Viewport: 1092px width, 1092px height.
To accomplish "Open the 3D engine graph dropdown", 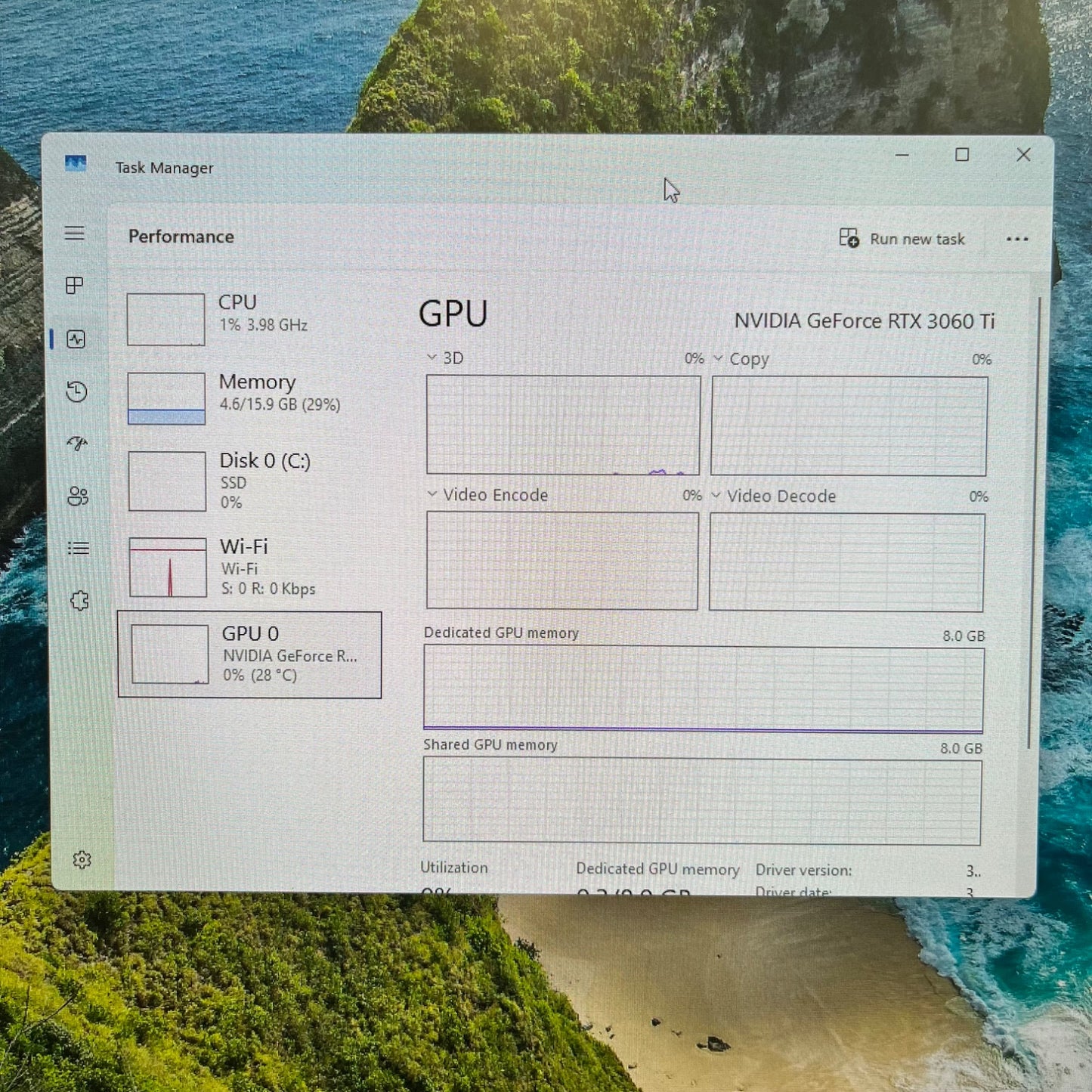I will pos(432,357).
